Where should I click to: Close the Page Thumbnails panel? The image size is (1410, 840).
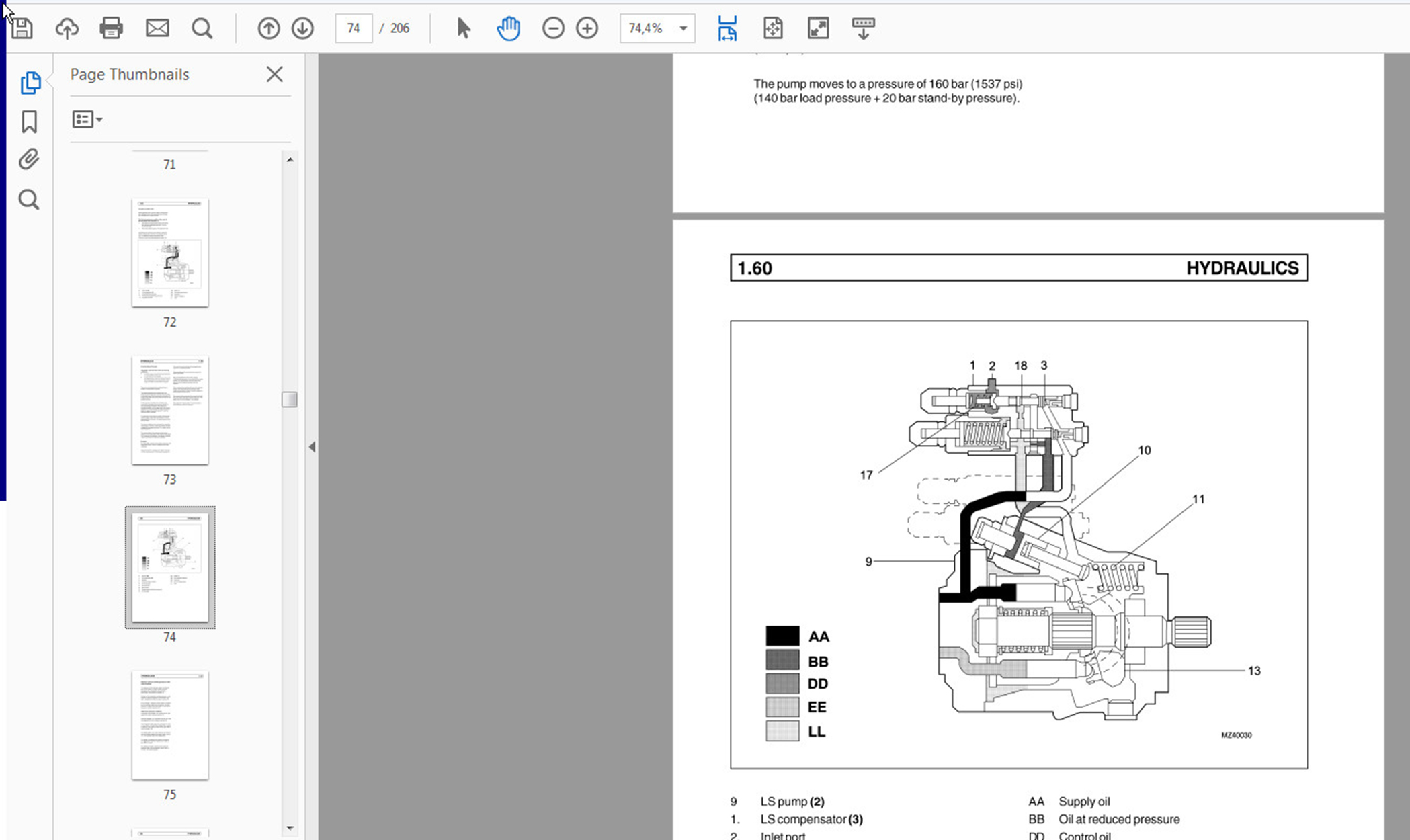click(274, 74)
